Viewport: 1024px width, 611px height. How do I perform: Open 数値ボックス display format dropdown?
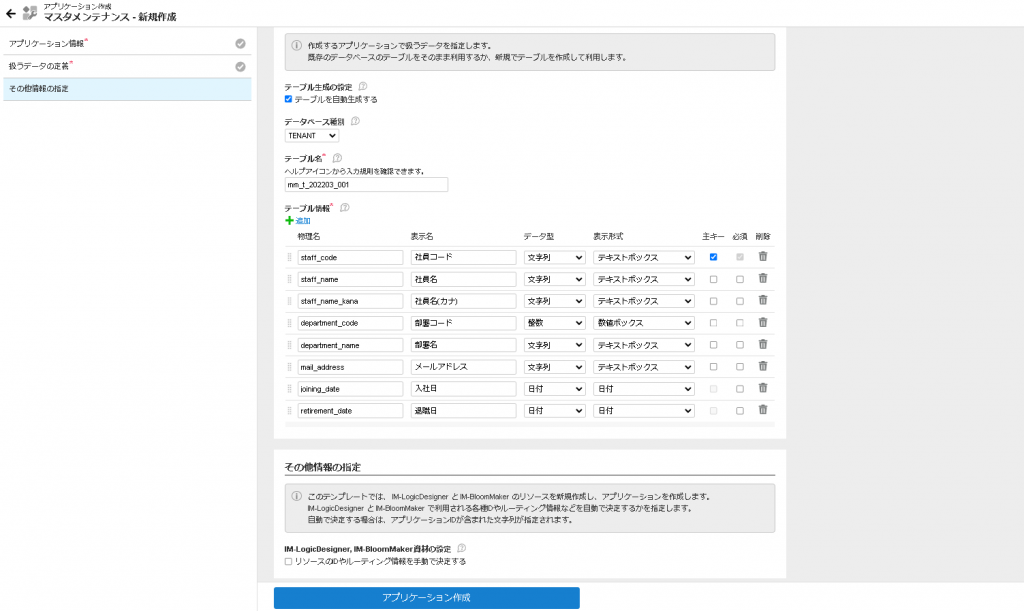(x=643, y=323)
